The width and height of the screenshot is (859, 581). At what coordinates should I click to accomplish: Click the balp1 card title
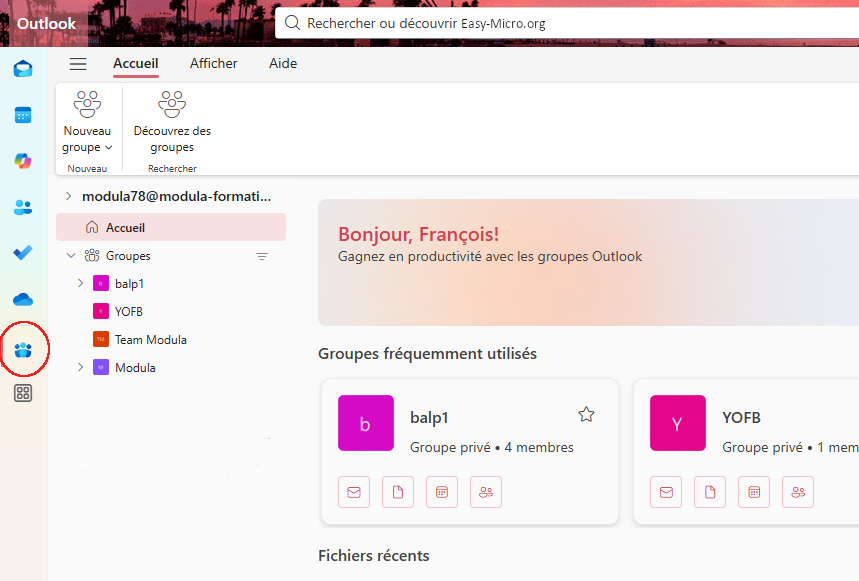[430, 418]
